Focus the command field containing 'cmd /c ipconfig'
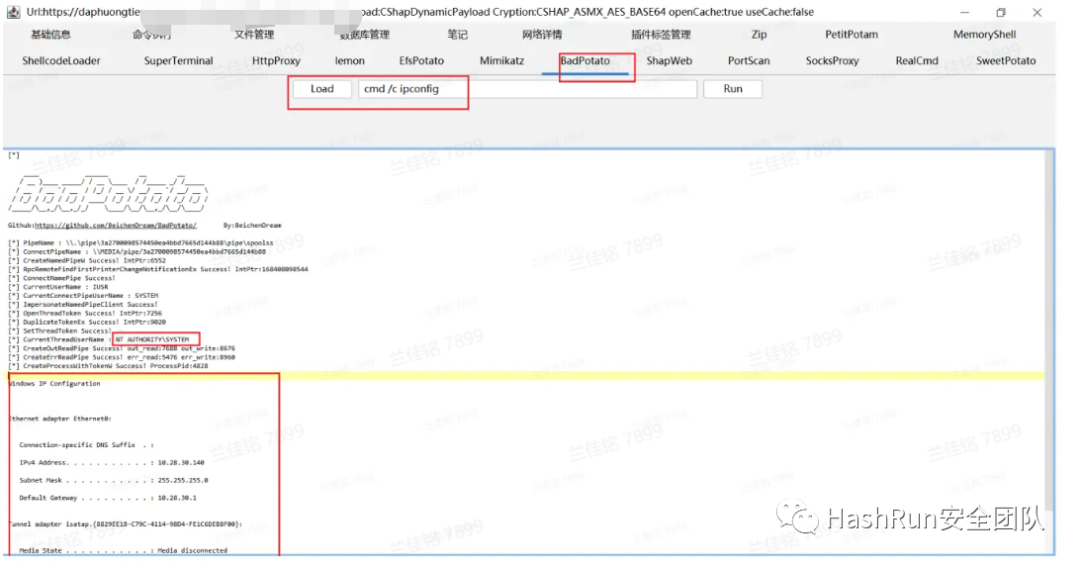 (527, 89)
